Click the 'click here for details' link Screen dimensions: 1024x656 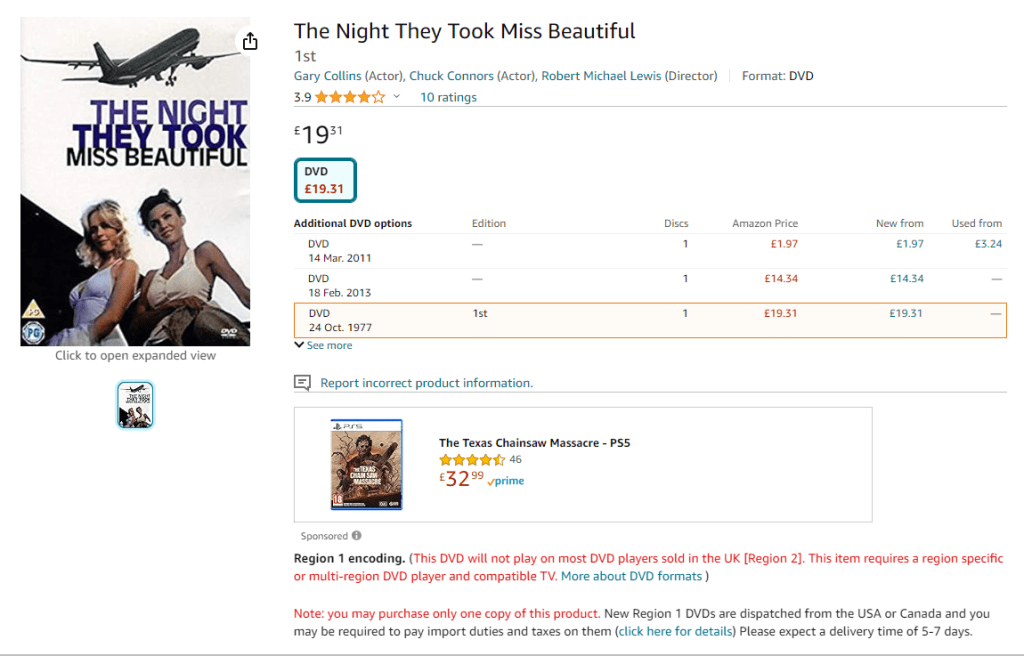(675, 631)
